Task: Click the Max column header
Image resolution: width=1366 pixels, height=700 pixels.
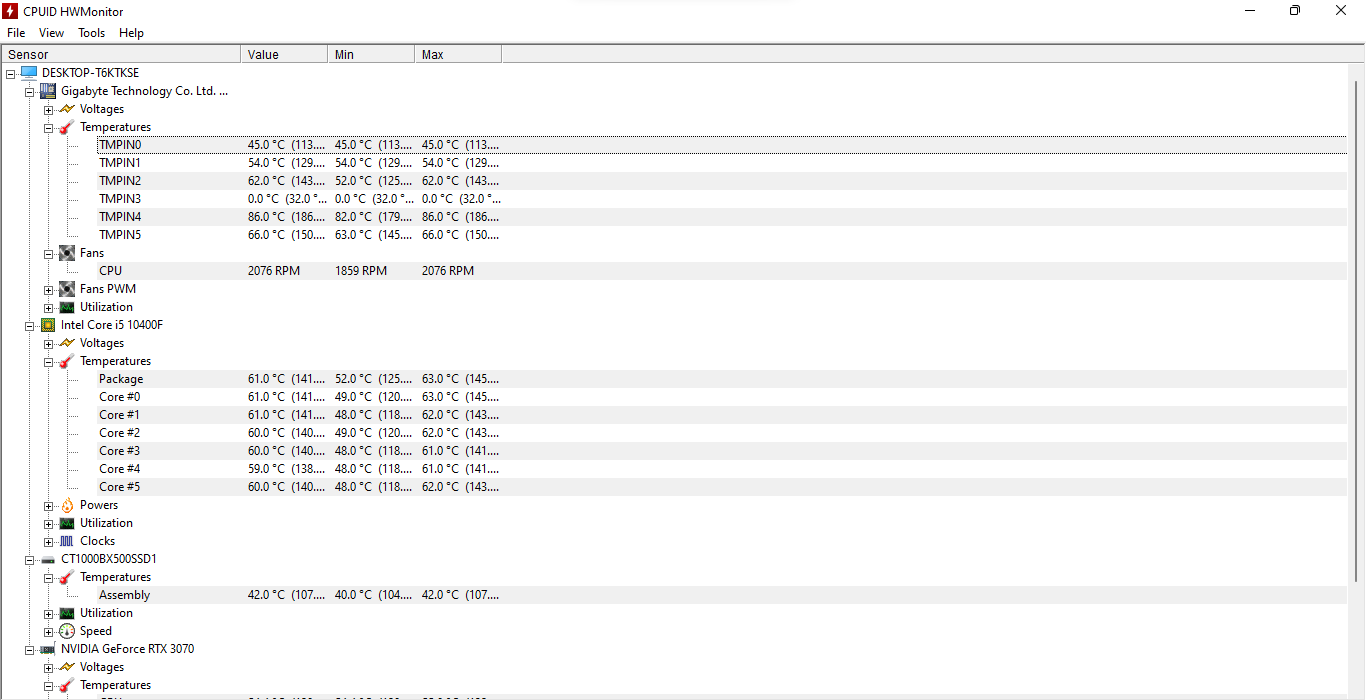Action: tap(458, 54)
